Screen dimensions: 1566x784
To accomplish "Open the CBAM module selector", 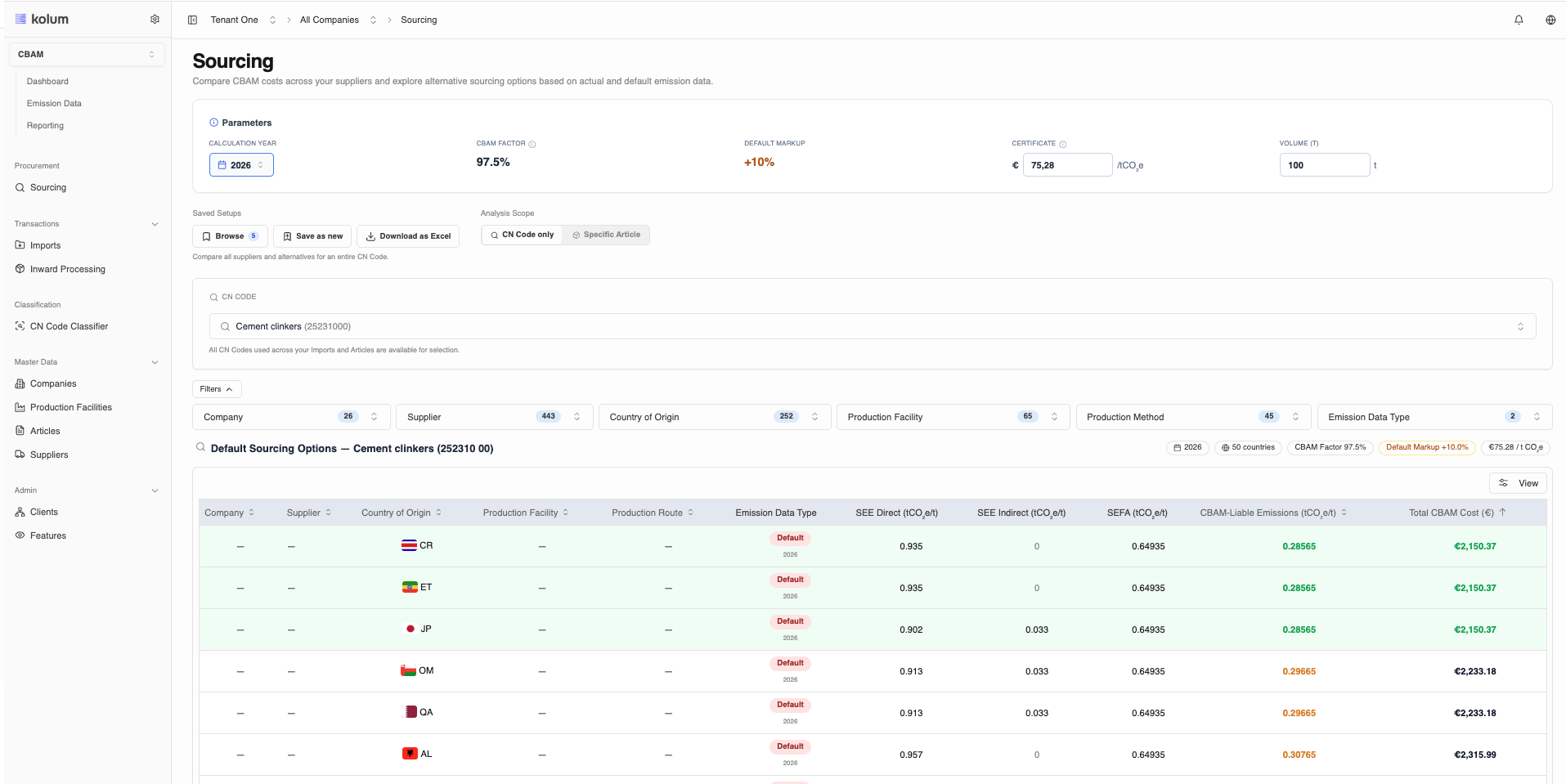I will point(87,54).
